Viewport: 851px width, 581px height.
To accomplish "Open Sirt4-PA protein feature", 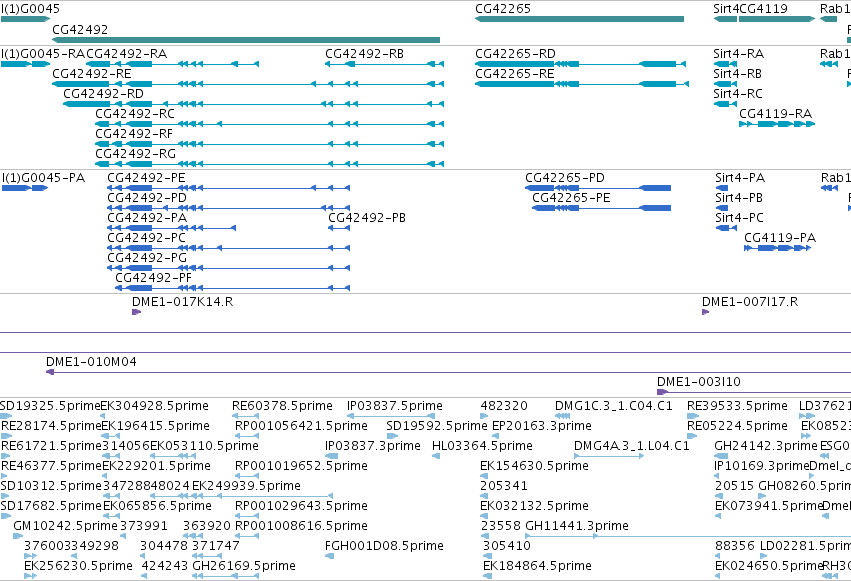I will tap(722, 188).
